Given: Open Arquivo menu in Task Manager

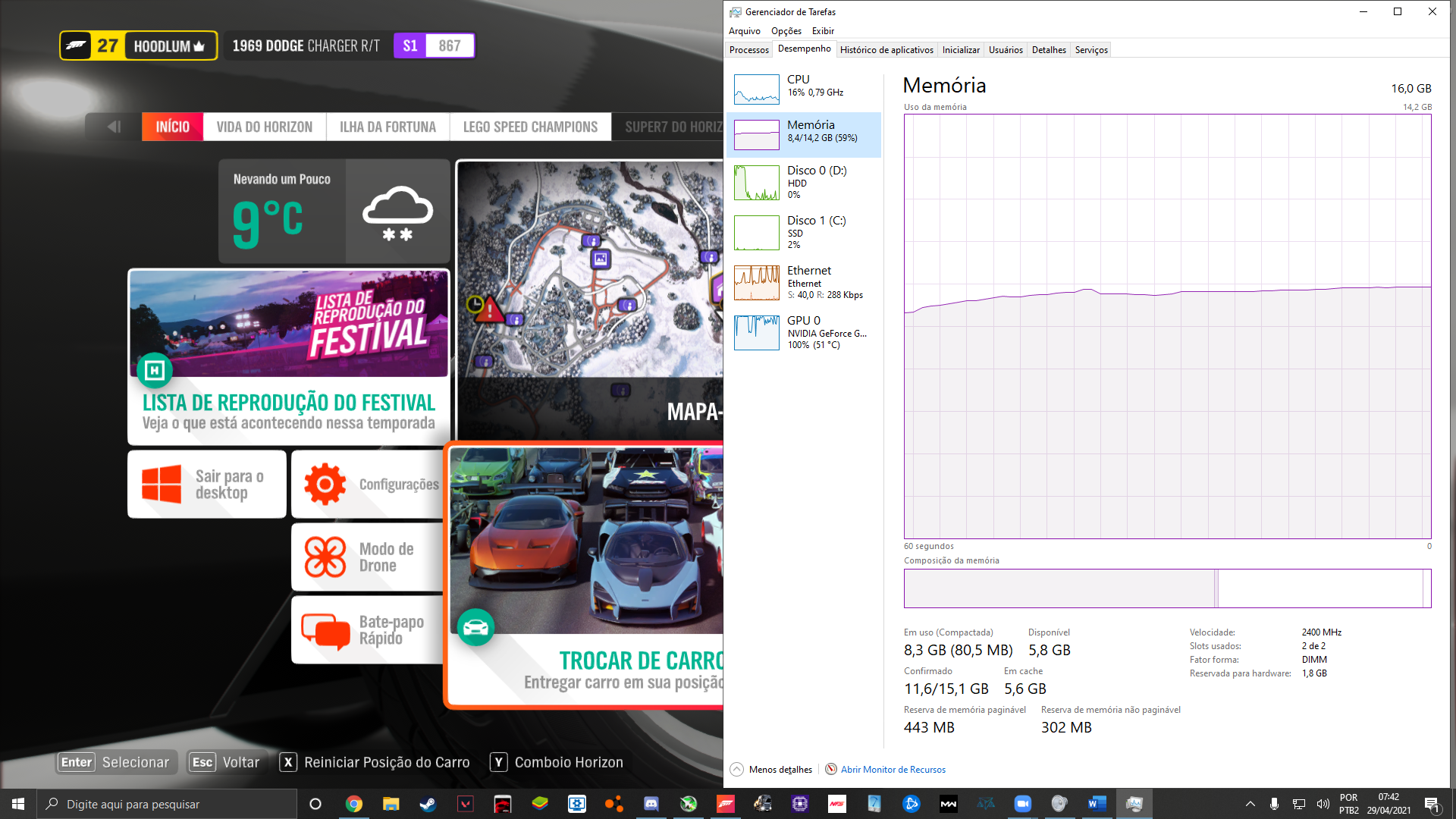Looking at the screenshot, I should point(744,31).
